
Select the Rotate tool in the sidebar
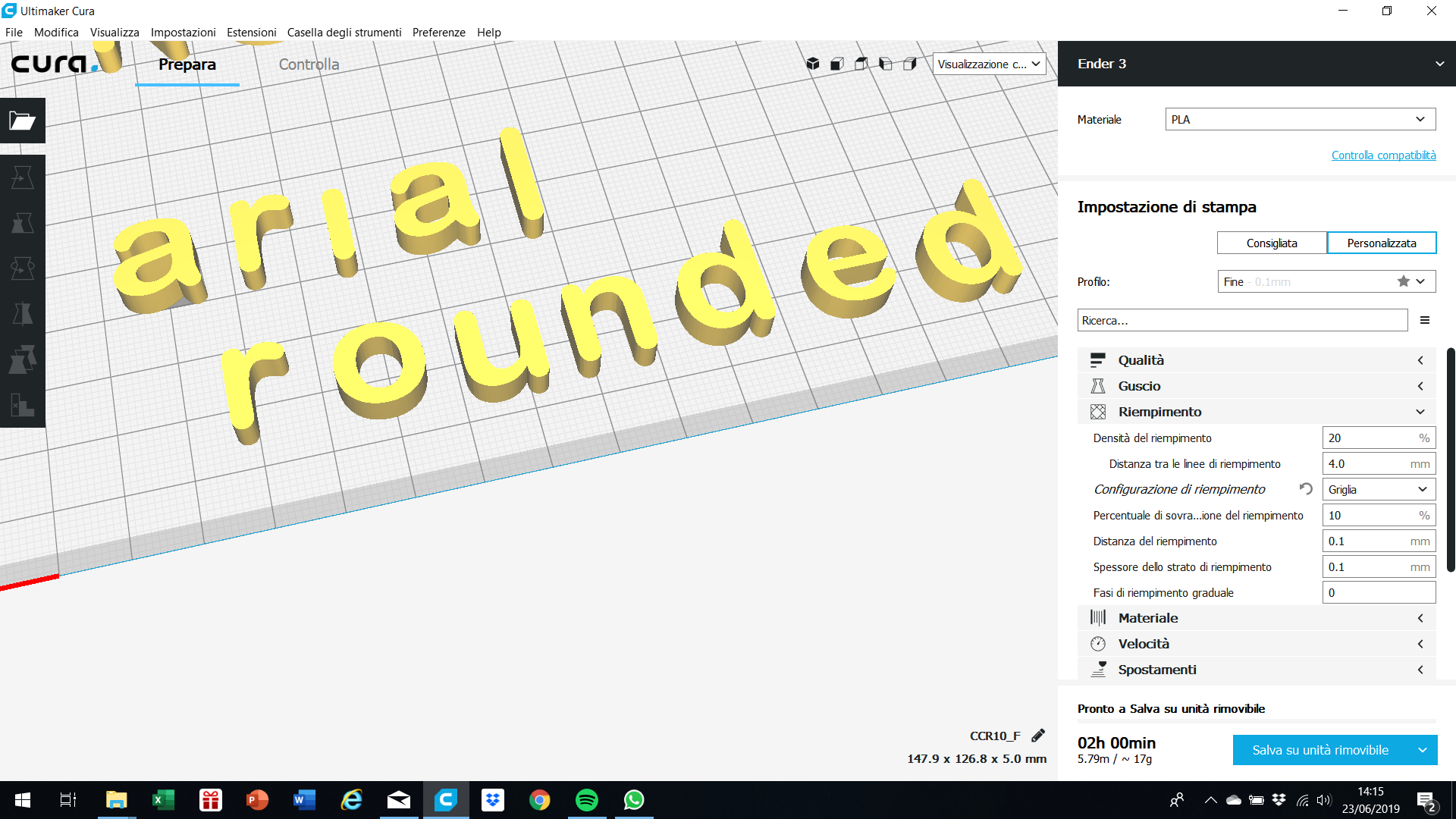23,268
